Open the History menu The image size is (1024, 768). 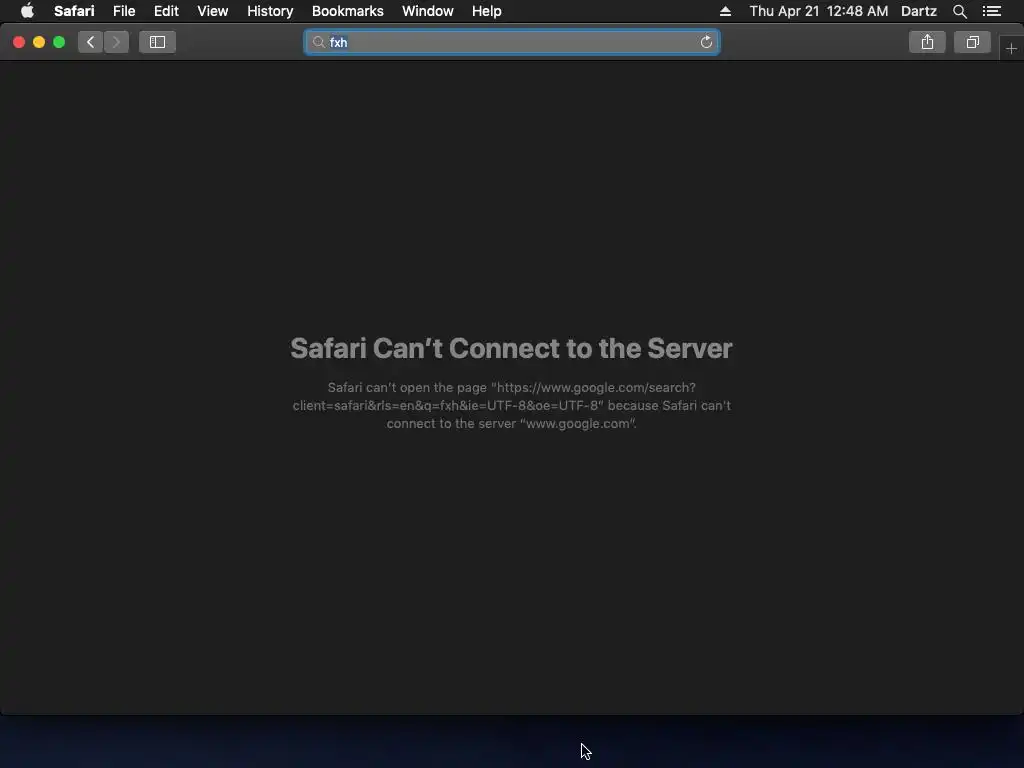coord(270,11)
